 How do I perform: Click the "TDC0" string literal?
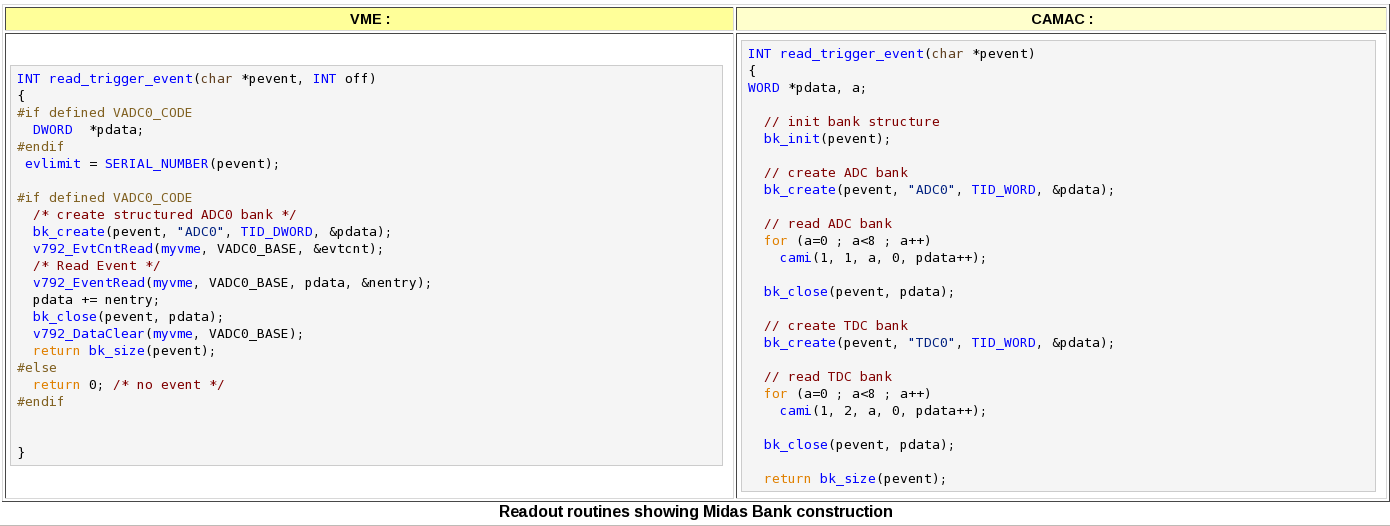pos(932,342)
